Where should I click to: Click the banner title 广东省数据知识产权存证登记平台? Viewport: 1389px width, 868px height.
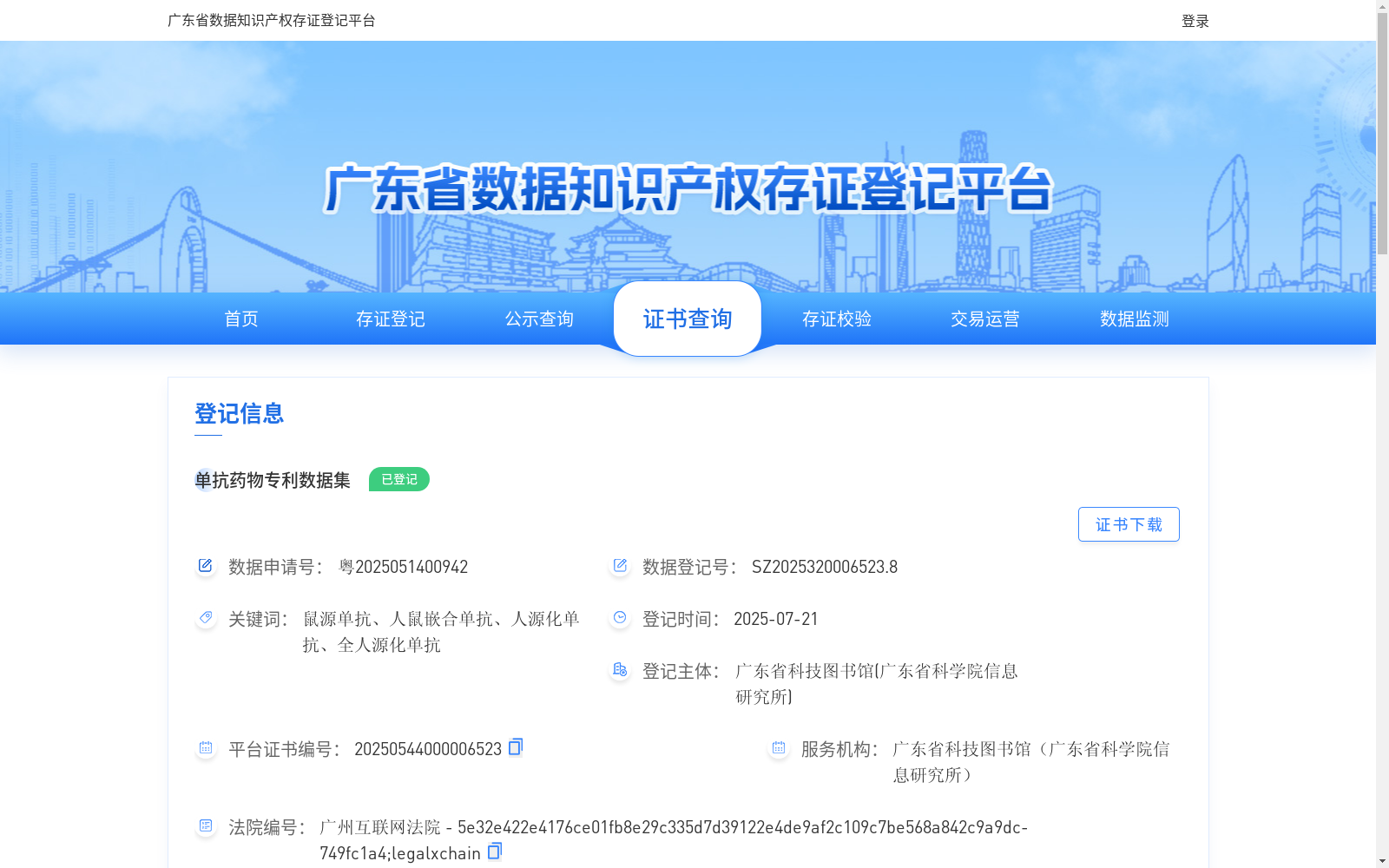[688, 188]
